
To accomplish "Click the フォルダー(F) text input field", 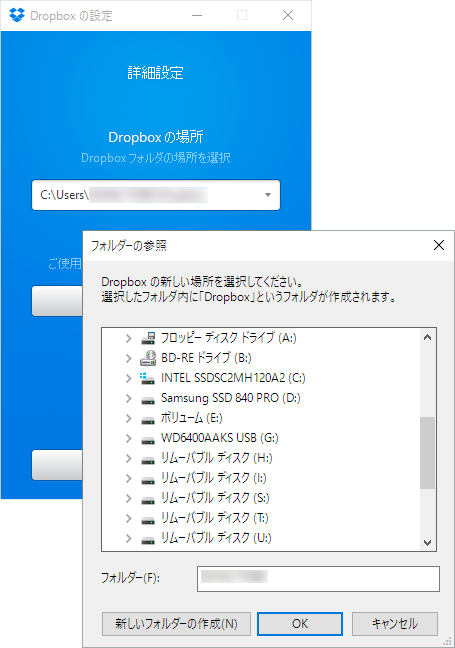I will 318,579.
